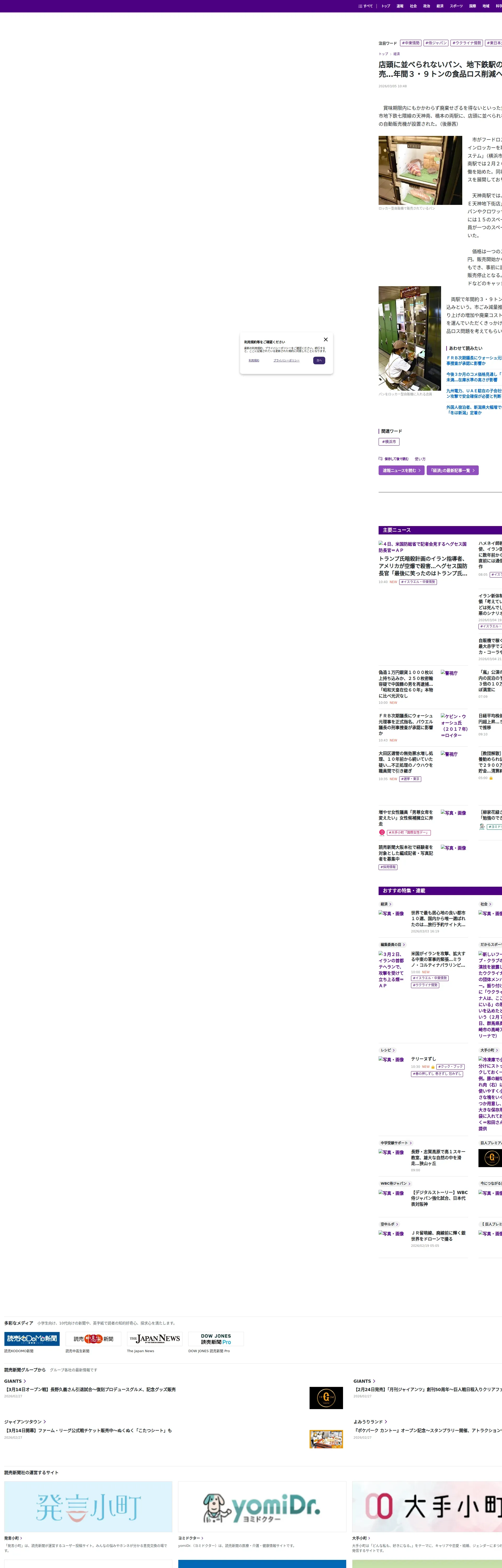Open The Japan News logo
Viewport: 502px width, 1568px height.
click(x=155, y=1339)
